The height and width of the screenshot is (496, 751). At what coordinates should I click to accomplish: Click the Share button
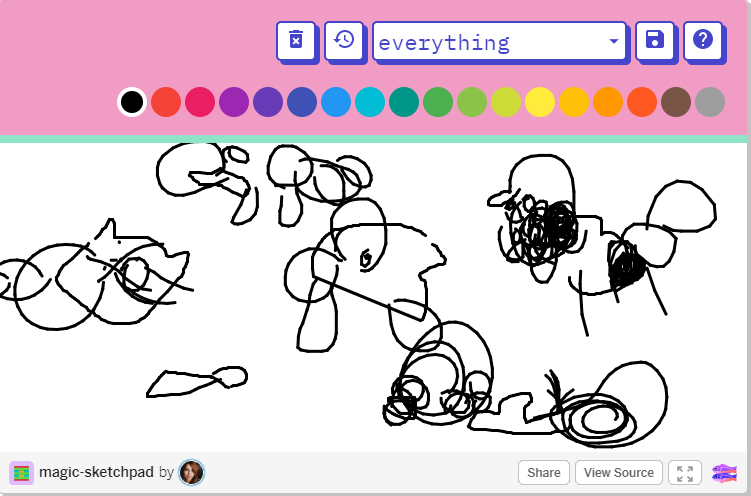click(x=544, y=473)
